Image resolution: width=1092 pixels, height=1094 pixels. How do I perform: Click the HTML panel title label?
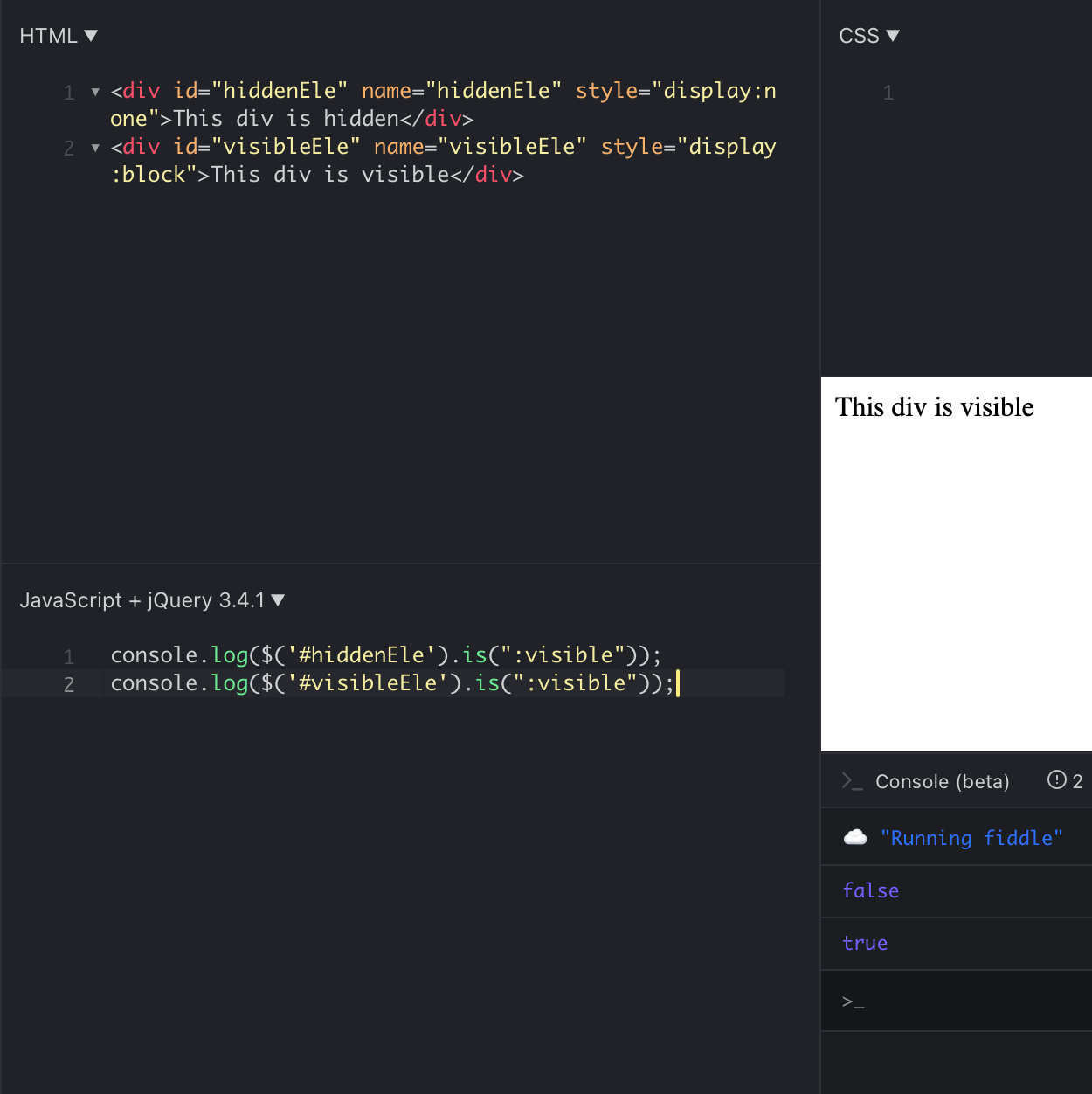click(x=48, y=35)
